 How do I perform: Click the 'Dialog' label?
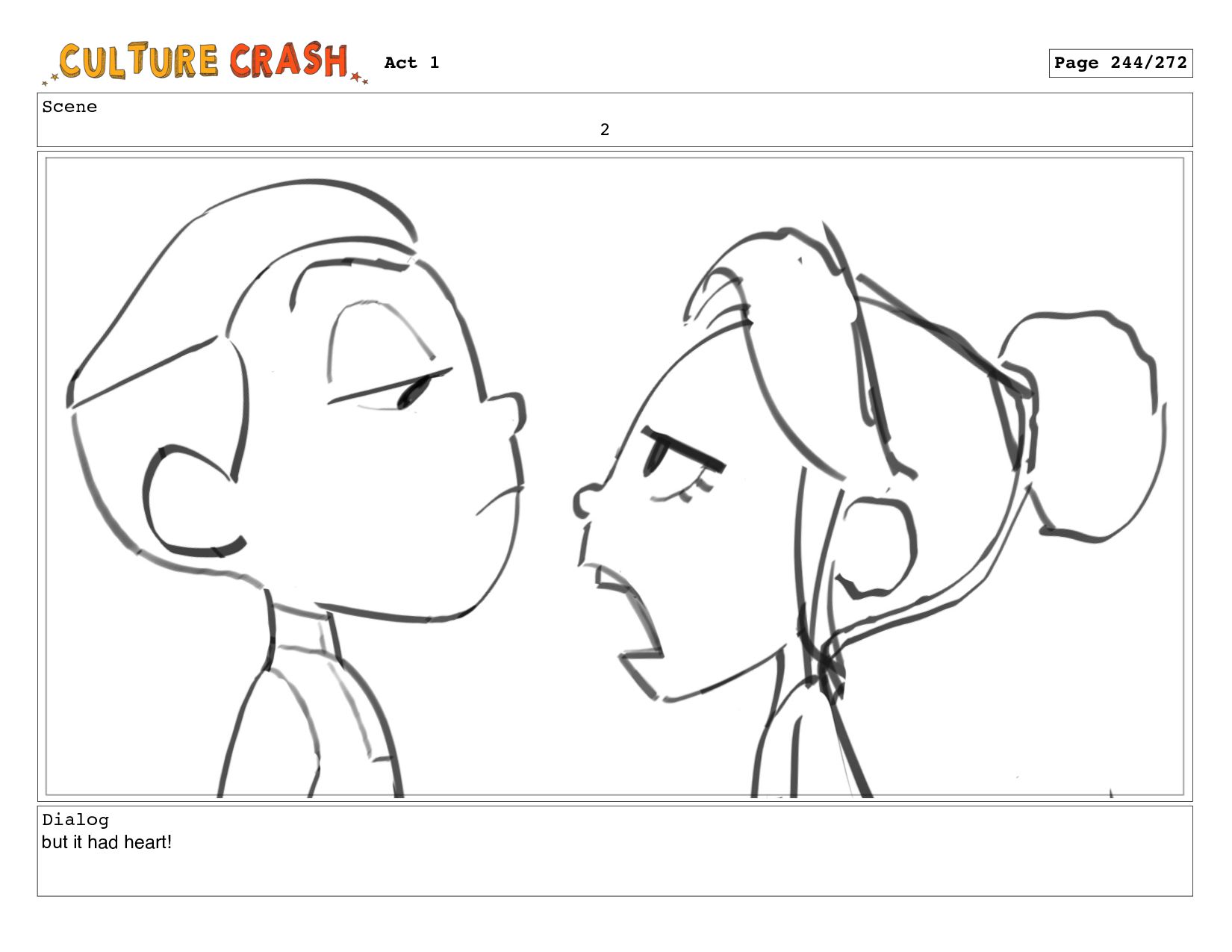[75, 820]
